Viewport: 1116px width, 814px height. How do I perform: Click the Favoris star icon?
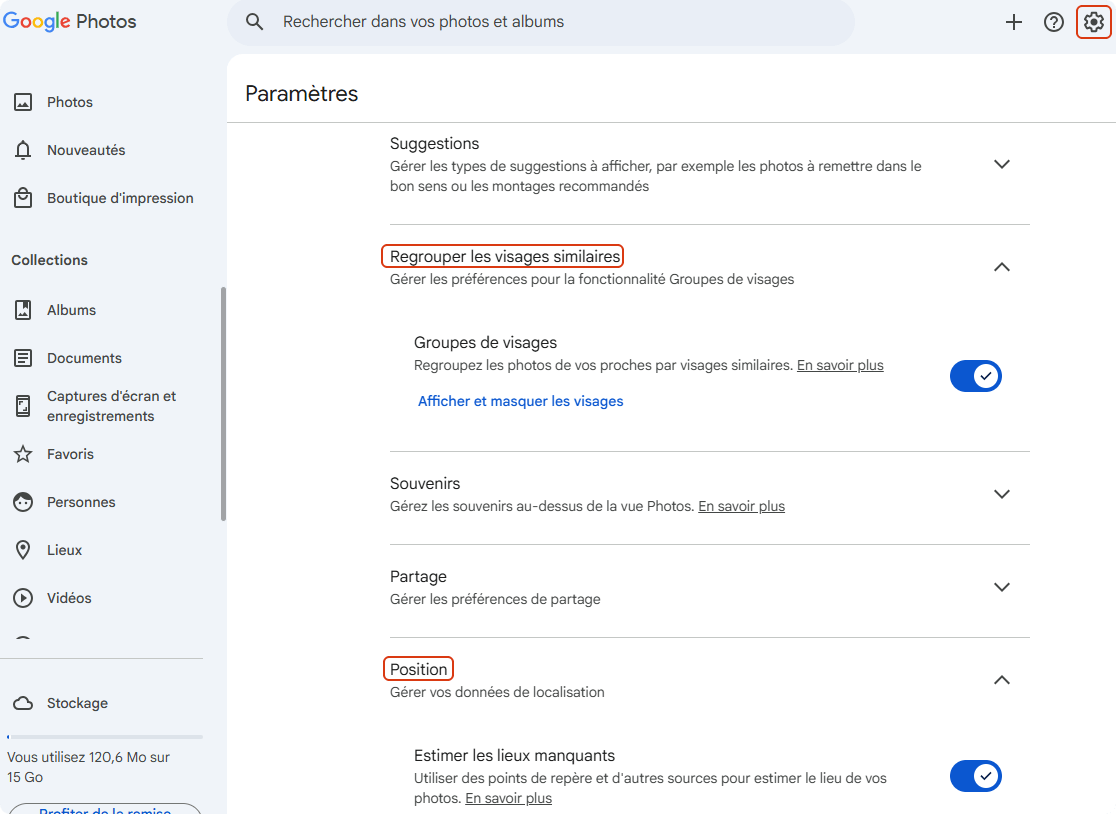pos(23,453)
